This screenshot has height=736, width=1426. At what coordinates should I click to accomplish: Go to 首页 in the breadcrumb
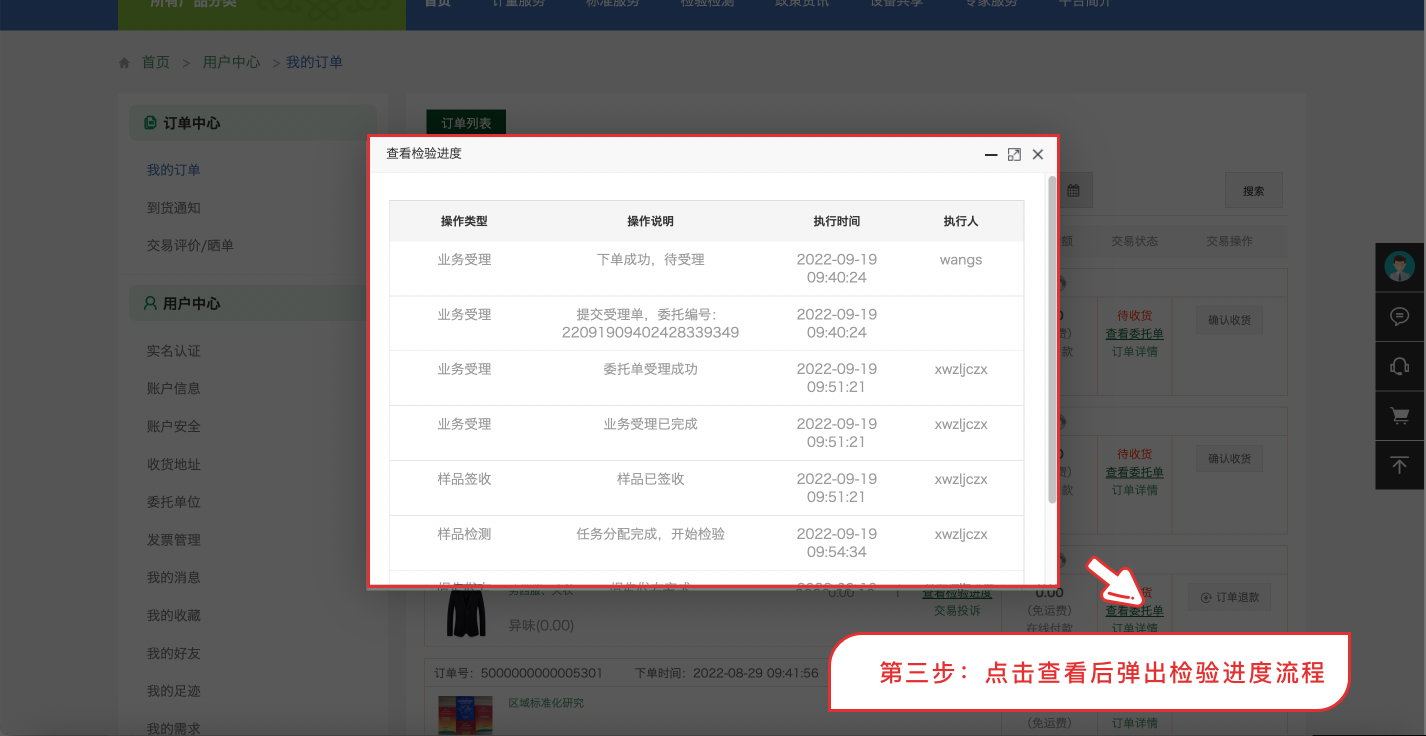pyautogui.click(x=156, y=62)
